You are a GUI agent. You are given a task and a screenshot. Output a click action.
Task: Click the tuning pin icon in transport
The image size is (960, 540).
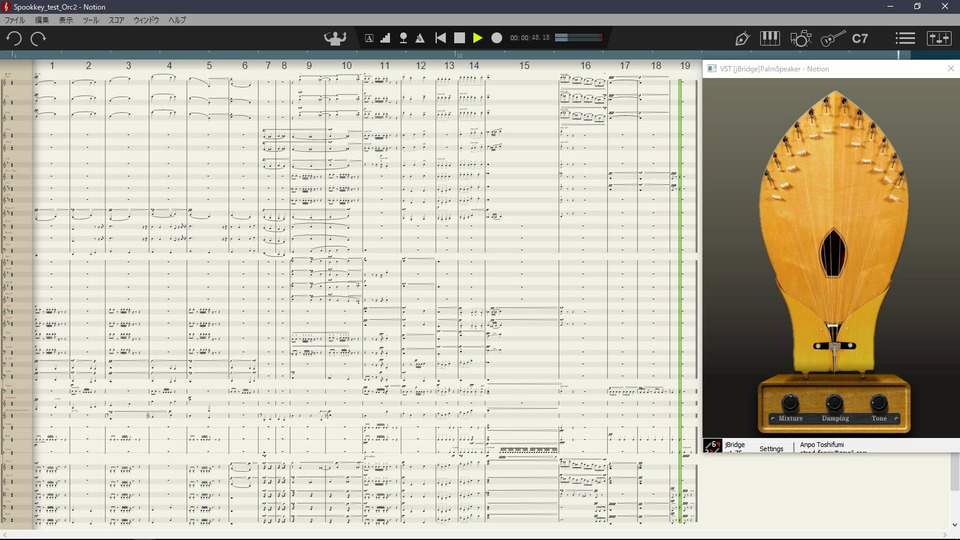coord(403,38)
